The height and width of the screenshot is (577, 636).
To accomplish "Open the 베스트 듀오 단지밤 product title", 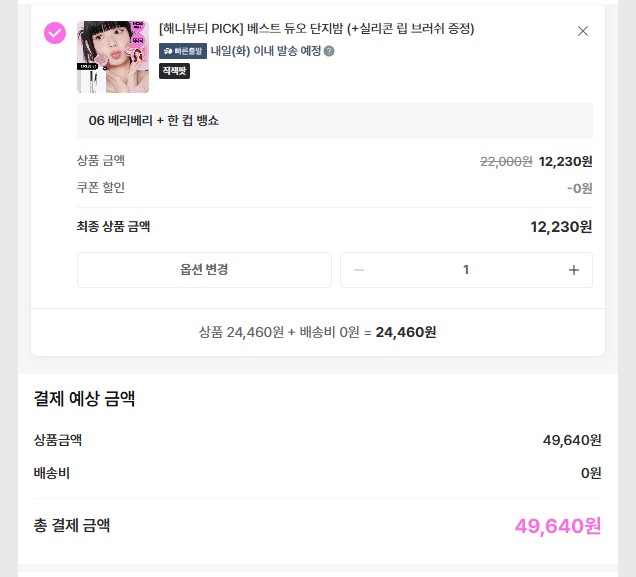I will [x=316, y=29].
